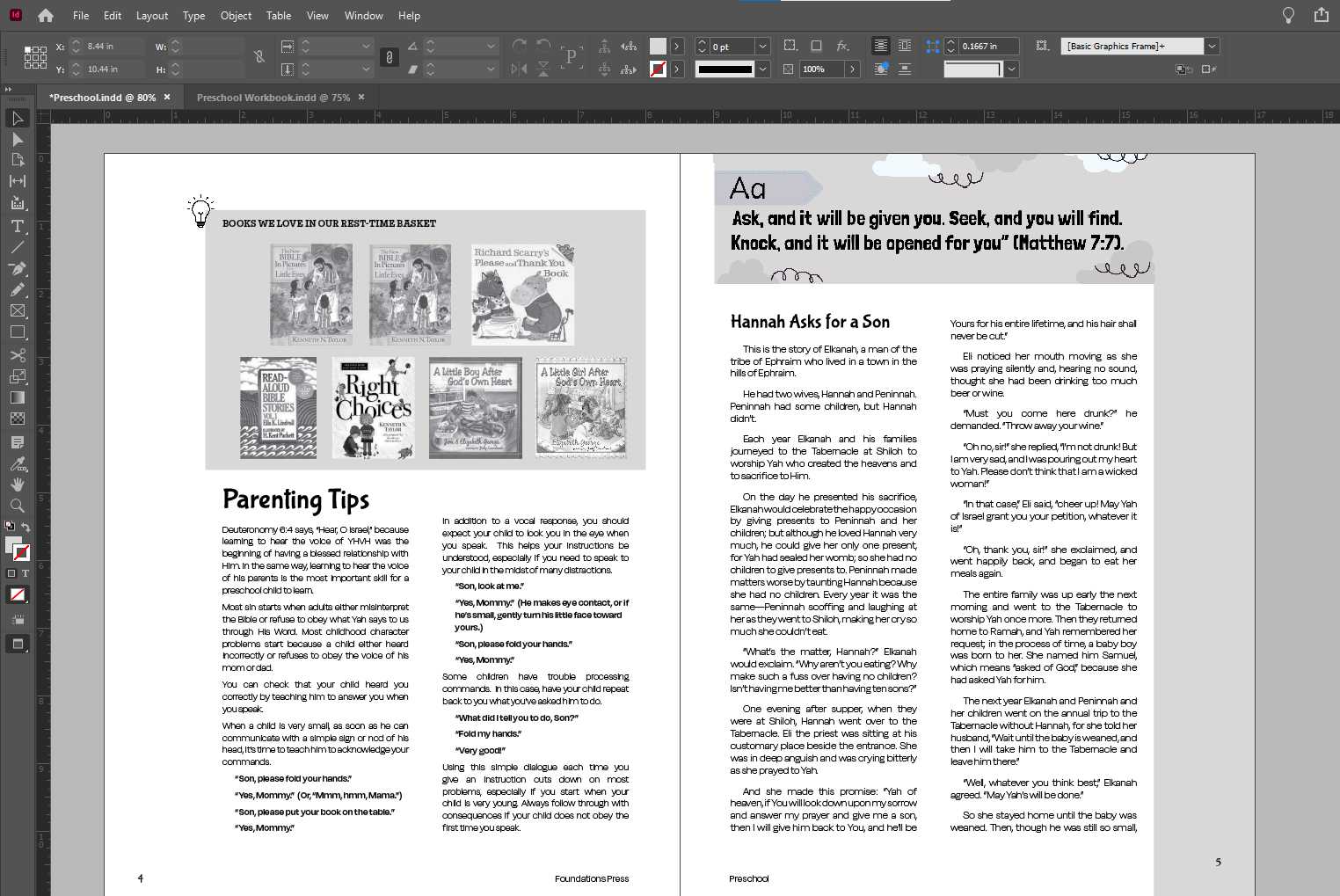Expand opacity 100% slider arrow
Image resolution: width=1340 pixels, height=896 pixels.
[x=851, y=69]
